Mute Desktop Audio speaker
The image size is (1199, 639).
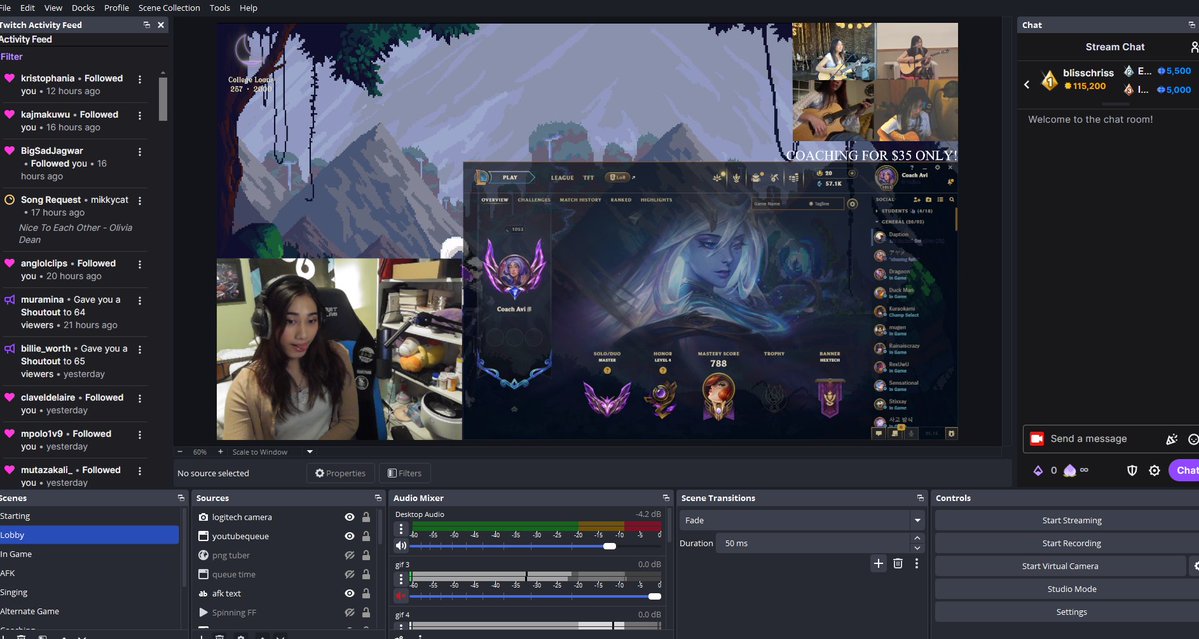click(401, 546)
